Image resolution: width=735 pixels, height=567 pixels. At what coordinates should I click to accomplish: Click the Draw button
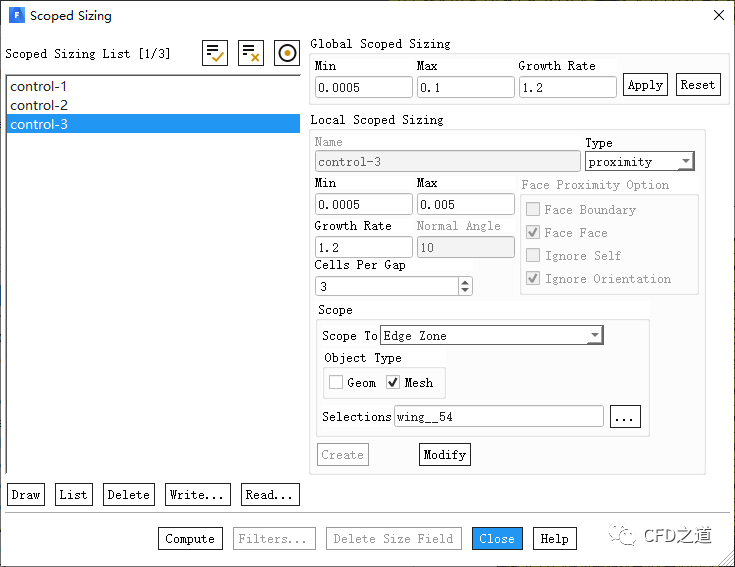[x=26, y=494]
